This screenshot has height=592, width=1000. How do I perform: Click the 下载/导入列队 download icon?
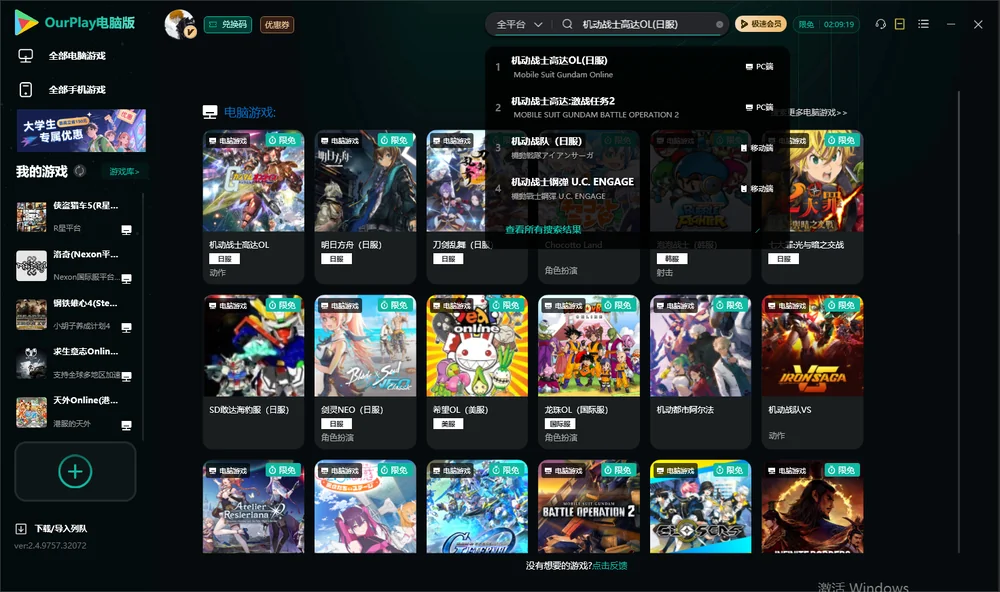(x=21, y=528)
